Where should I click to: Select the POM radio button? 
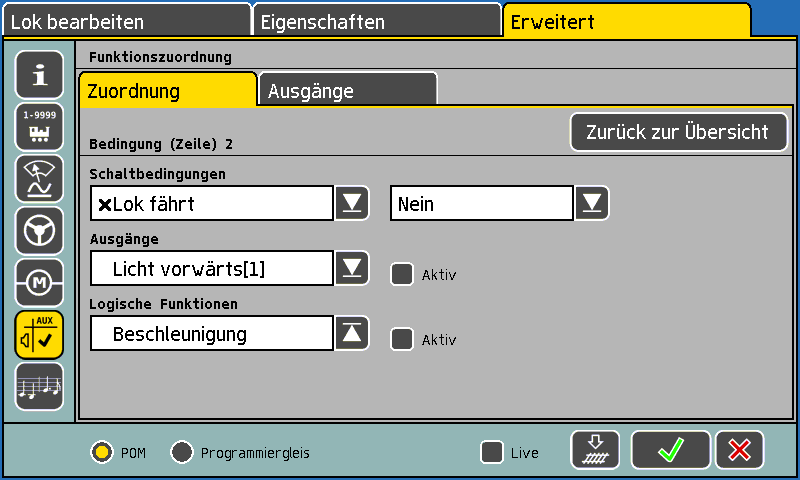(x=102, y=452)
